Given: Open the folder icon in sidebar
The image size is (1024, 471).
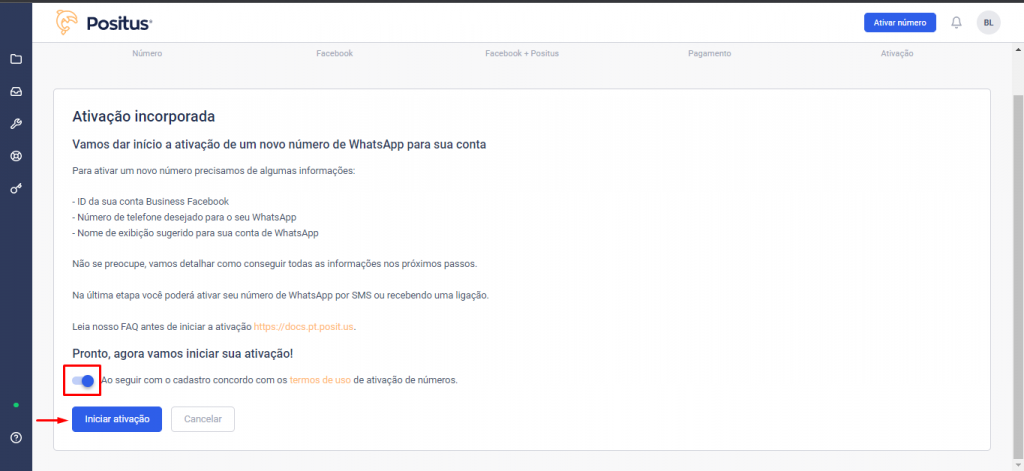Looking at the screenshot, I should pyautogui.click(x=16, y=59).
